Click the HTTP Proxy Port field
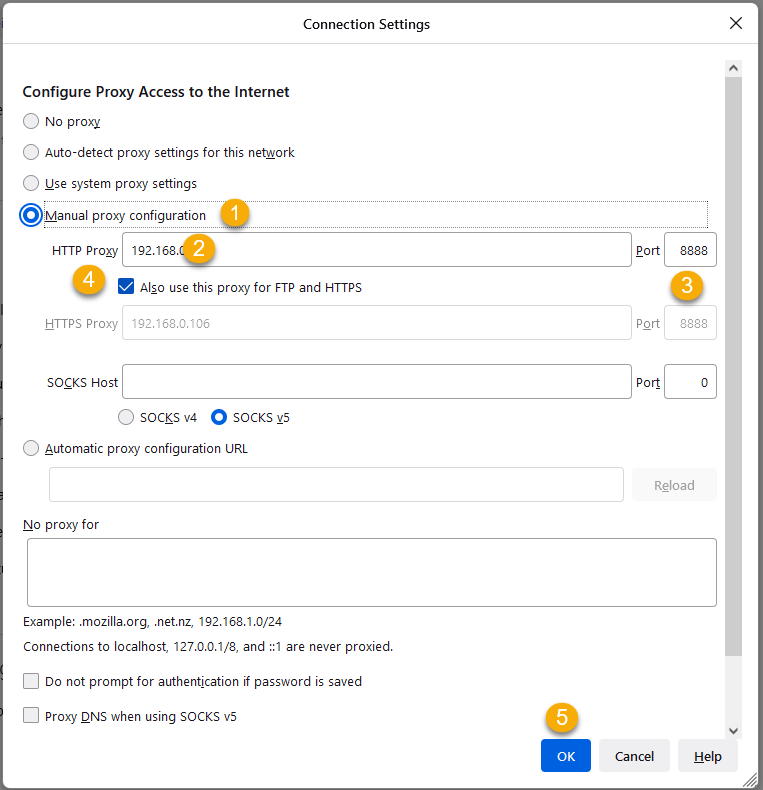Screen dimensions: 763x790 pyautogui.click(x=690, y=250)
